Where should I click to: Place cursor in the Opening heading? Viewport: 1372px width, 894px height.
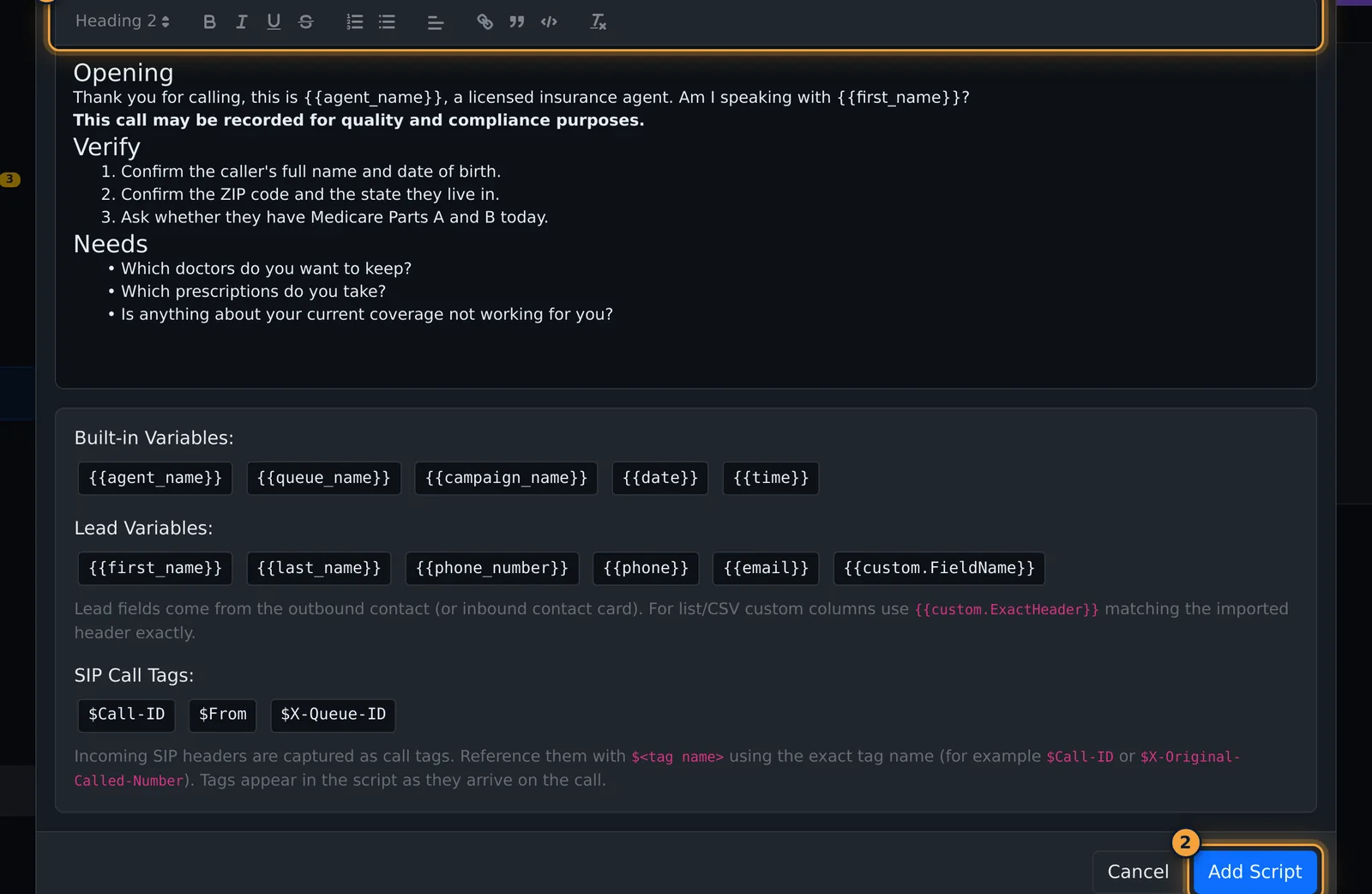pos(123,73)
